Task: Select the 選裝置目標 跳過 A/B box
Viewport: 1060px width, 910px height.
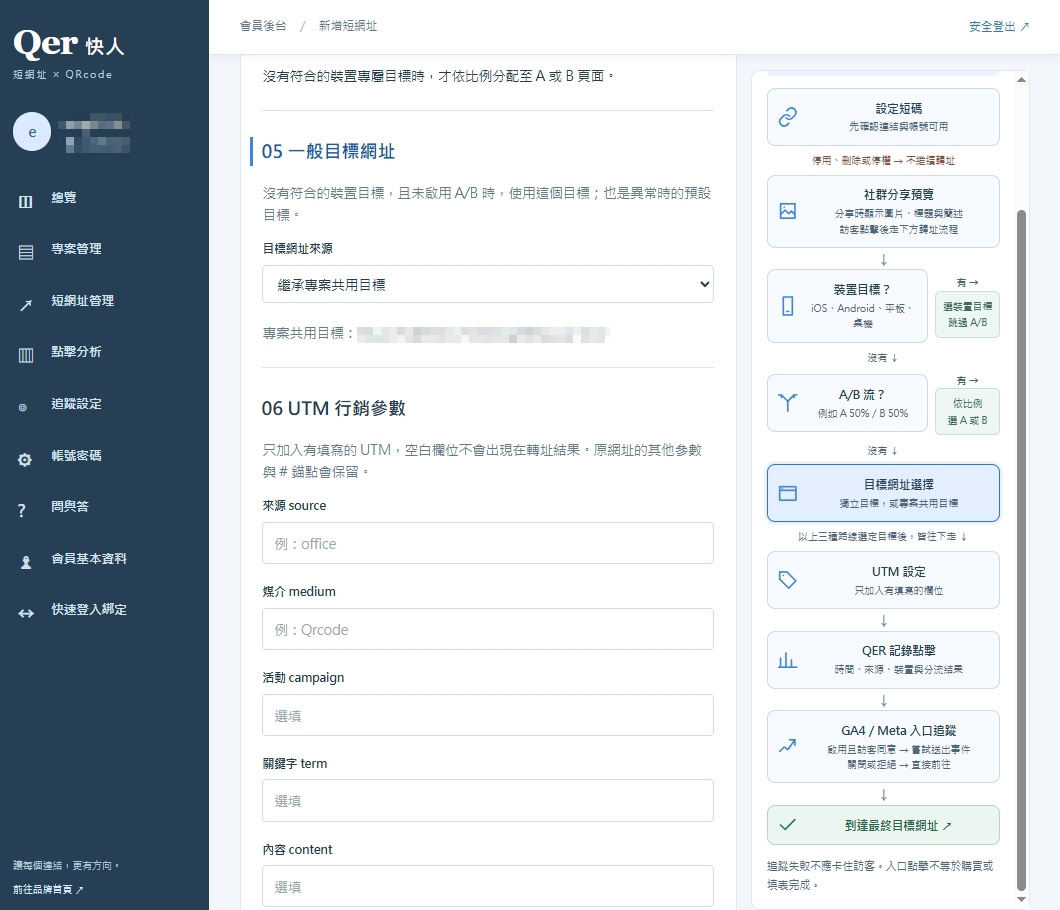Action: point(967,314)
